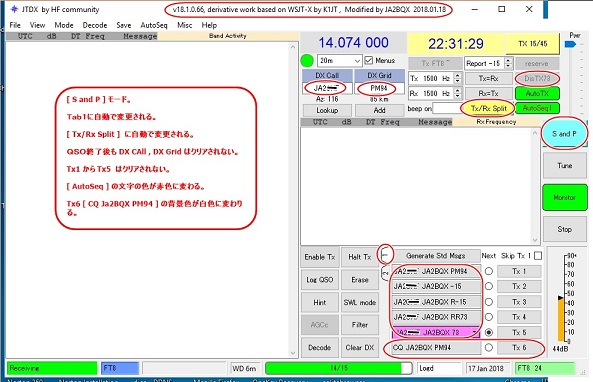Viewport: 593px width, 382px height.
Task: Select the Tx 4 Next radio button
Action: (x=489, y=317)
